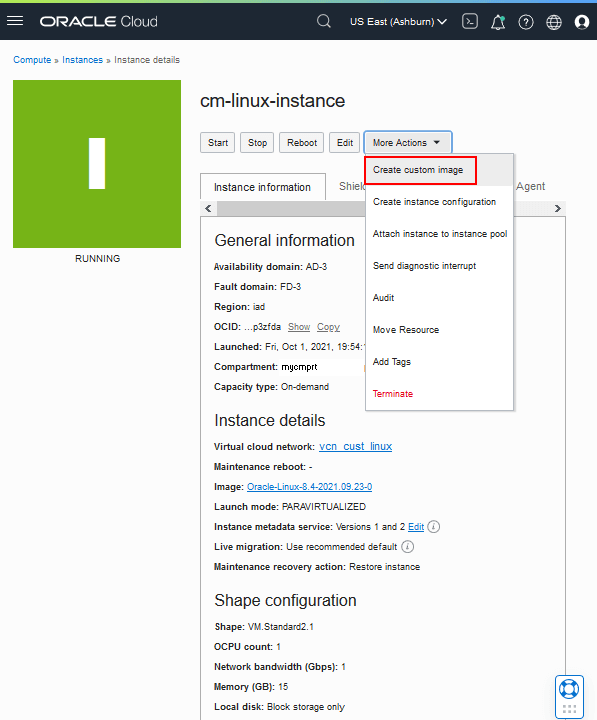Viewport: 597px width, 720px height.
Task: Click the Start instance button
Action: 218,143
